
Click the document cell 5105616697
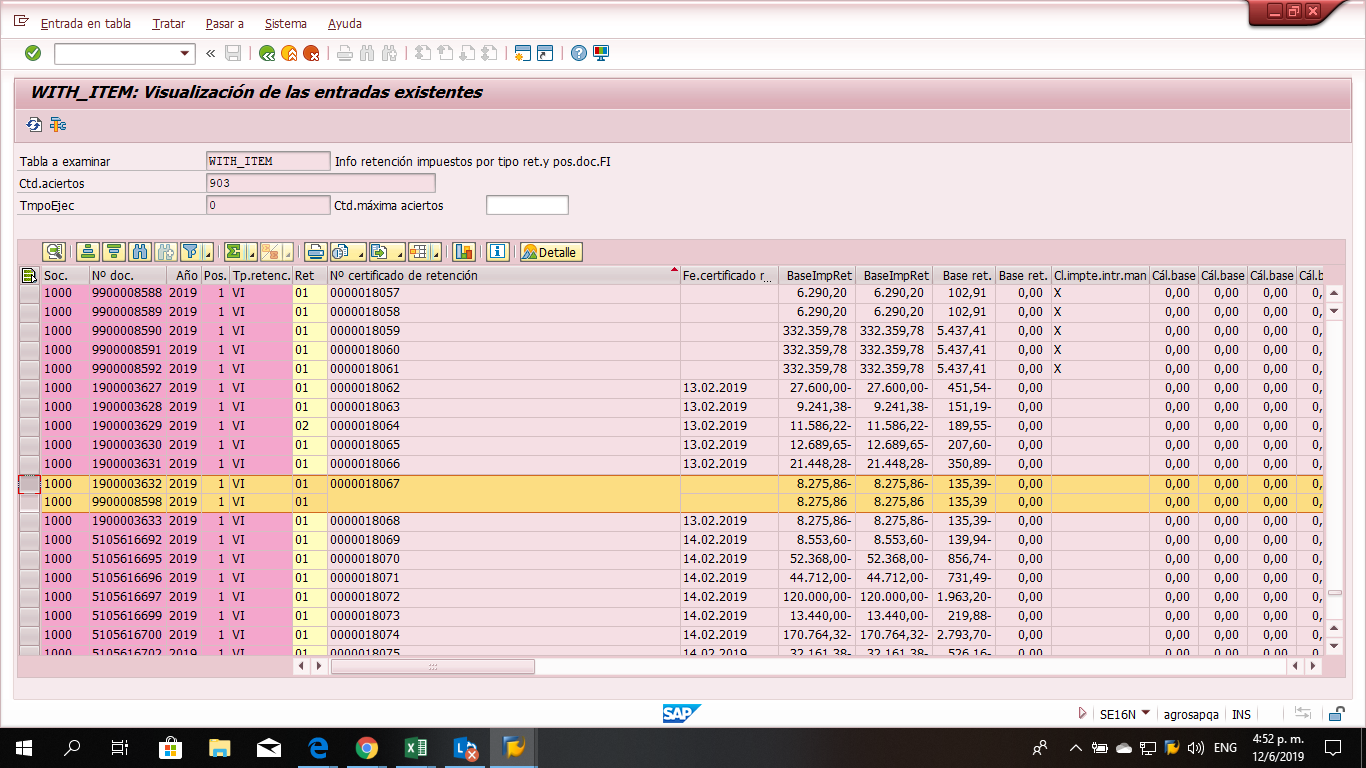[x=130, y=597]
